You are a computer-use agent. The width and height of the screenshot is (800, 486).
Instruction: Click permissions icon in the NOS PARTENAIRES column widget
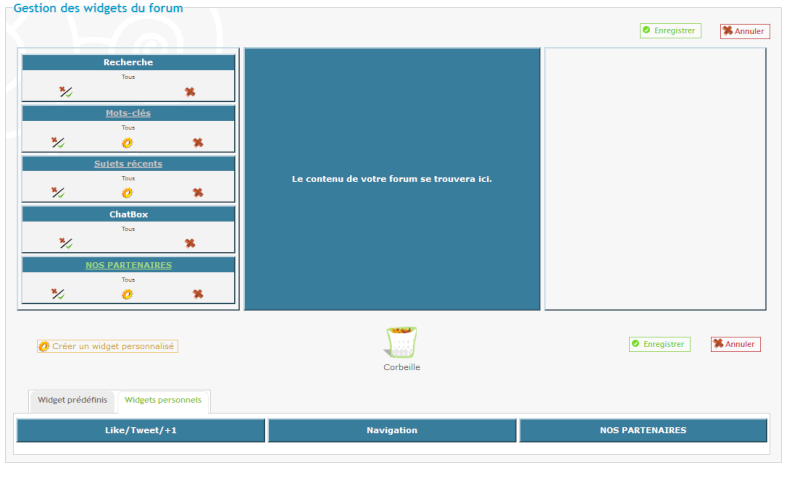click(x=58, y=294)
